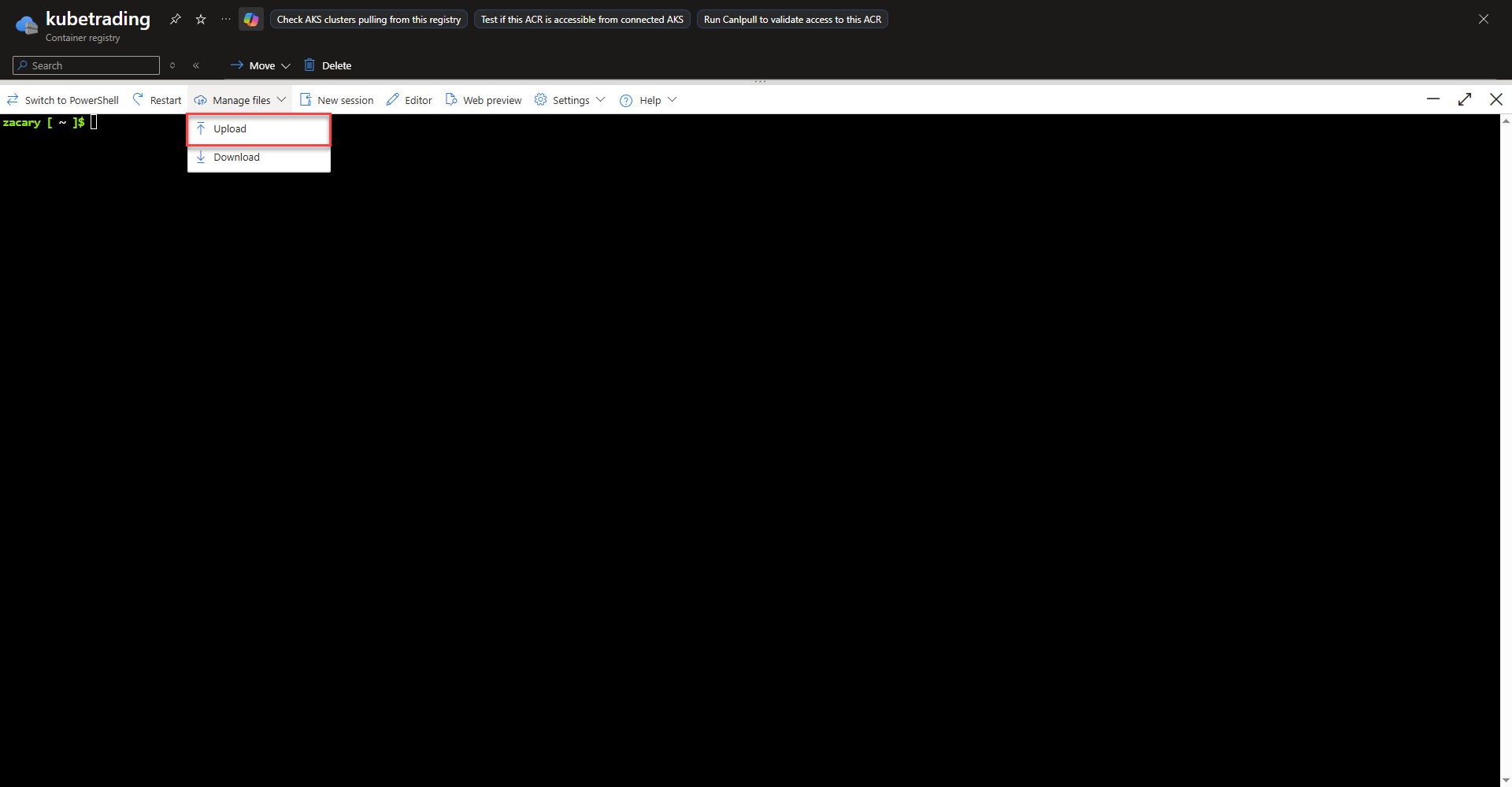Open the Settings dropdown
The image size is (1512, 787).
[x=569, y=100]
